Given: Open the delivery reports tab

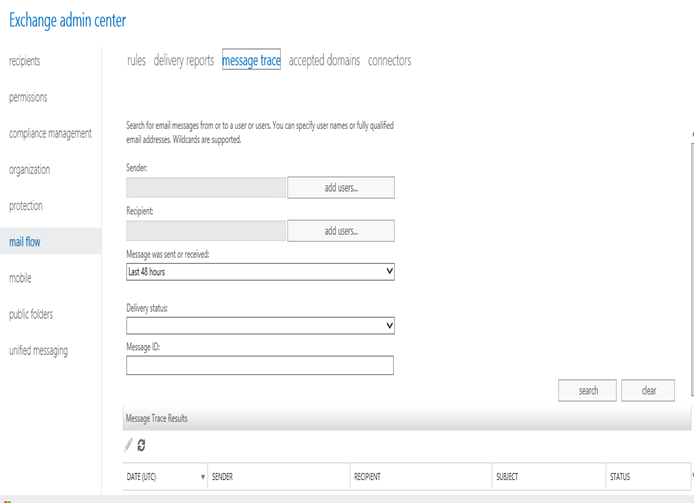Looking at the screenshot, I should pyautogui.click(x=184, y=60).
